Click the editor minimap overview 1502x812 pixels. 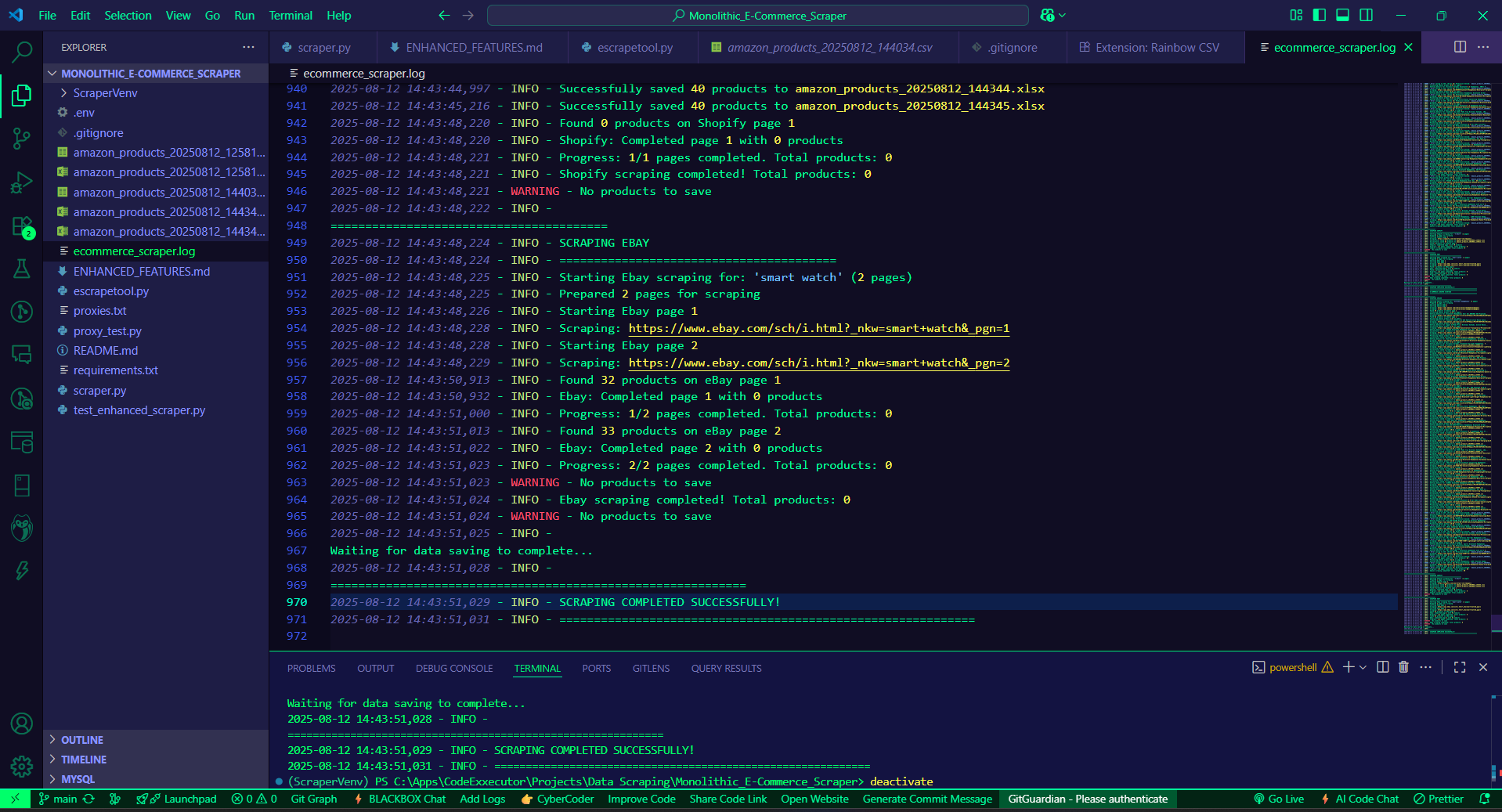click(1446, 358)
